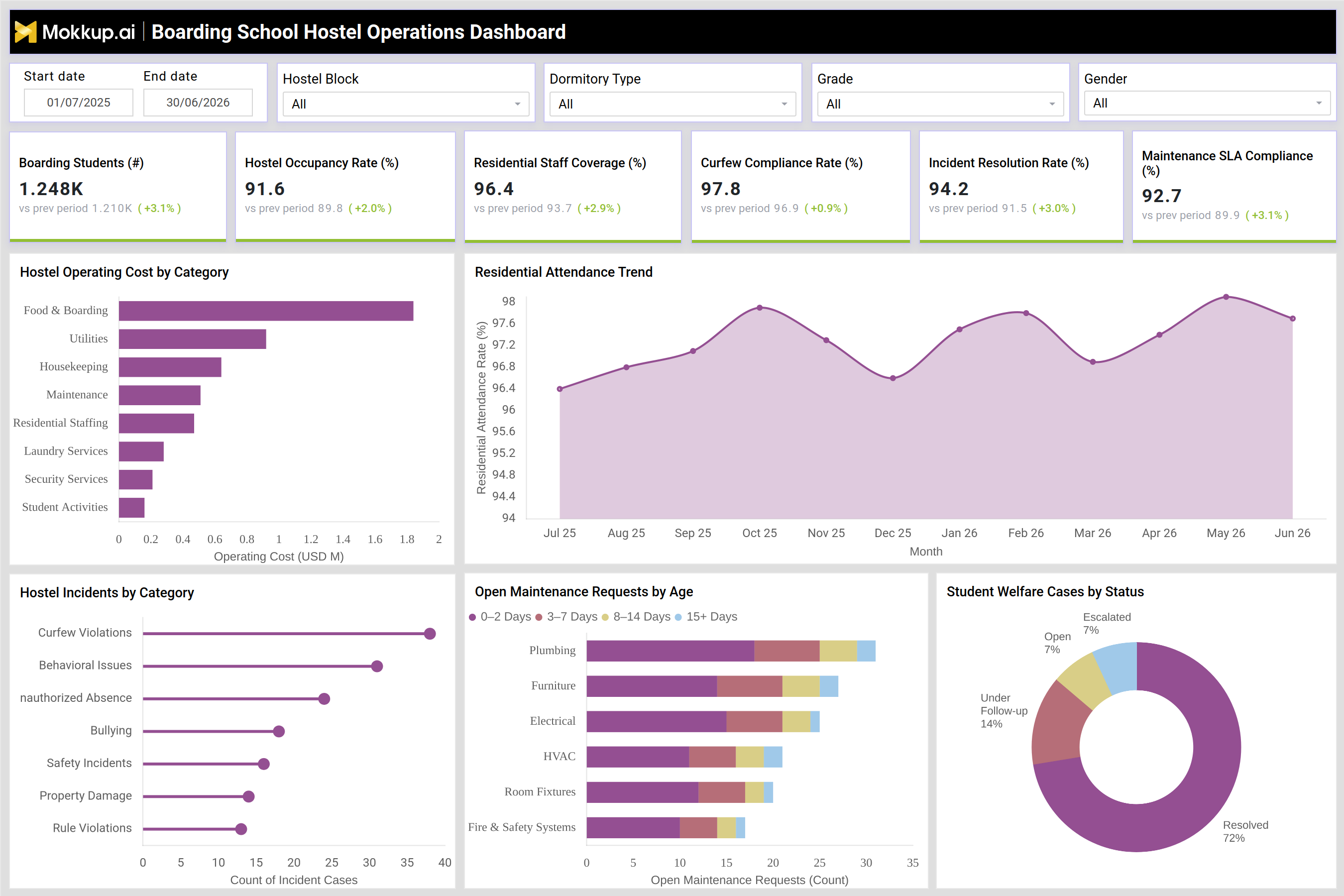The height and width of the screenshot is (896, 1344).
Task: Click the Utilities cost bar
Action: tap(193, 339)
